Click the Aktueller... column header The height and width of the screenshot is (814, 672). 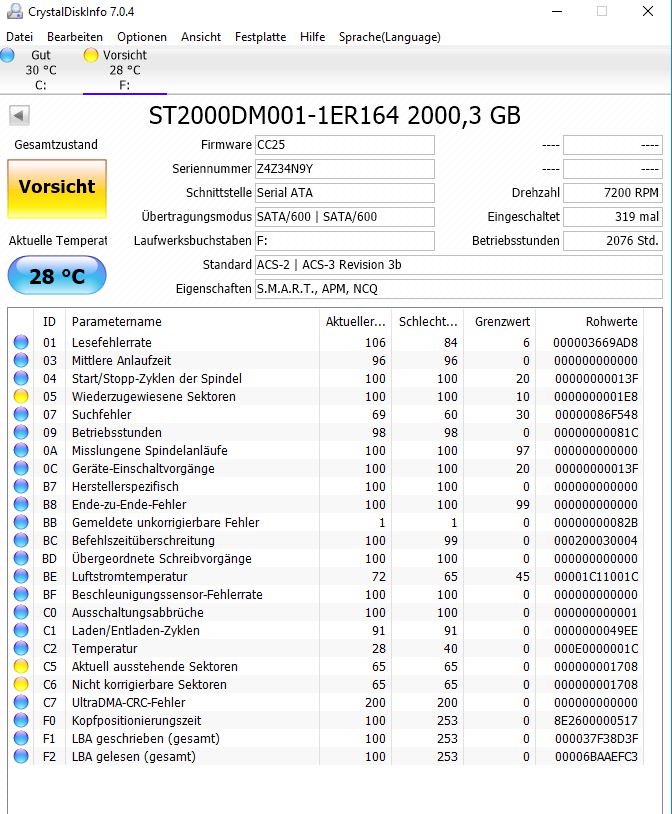tap(356, 321)
